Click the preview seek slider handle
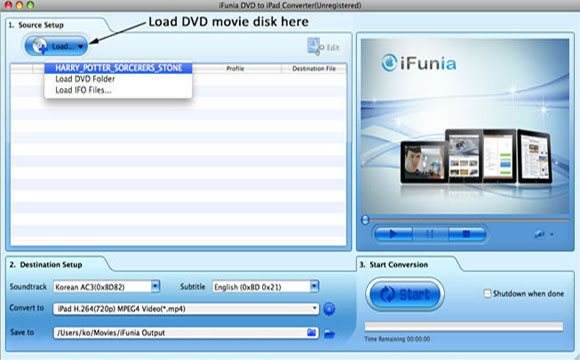Image resolution: width=580 pixels, height=360 pixels. coord(365,220)
